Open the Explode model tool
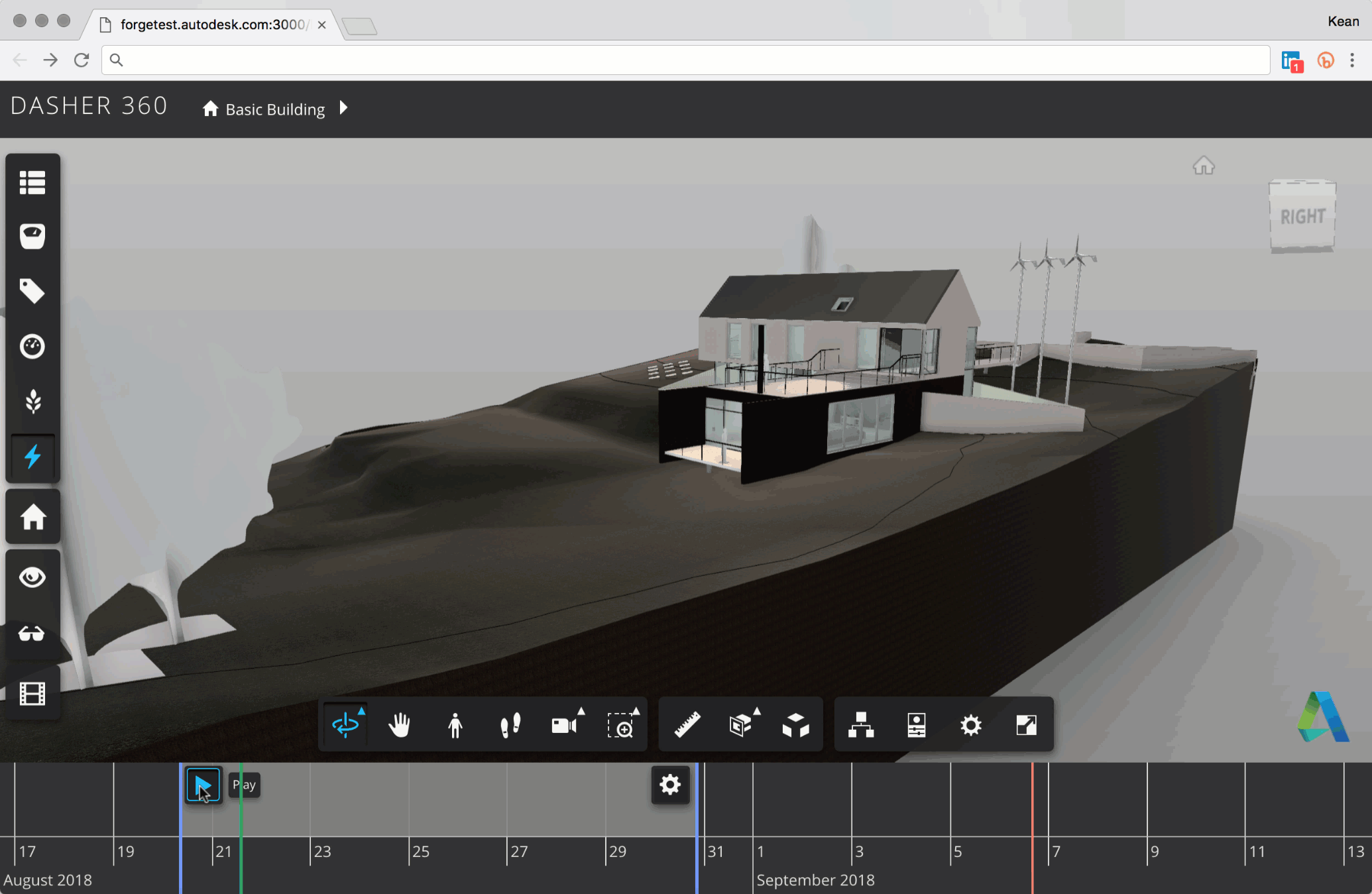1372x894 pixels. pyautogui.click(x=795, y=725)
